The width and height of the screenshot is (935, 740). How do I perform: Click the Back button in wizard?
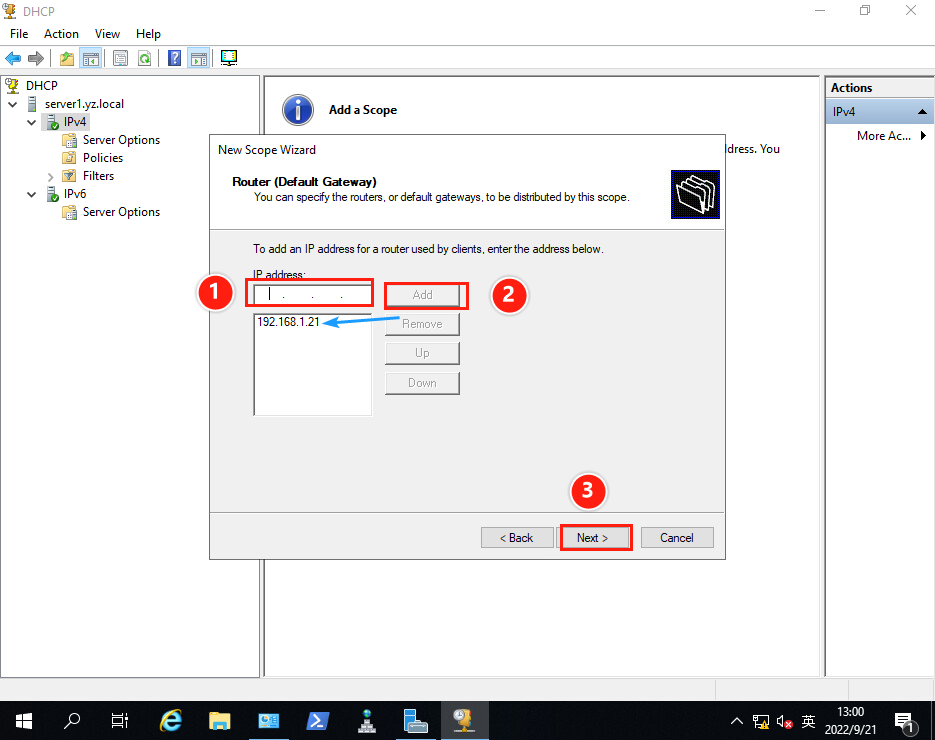click(516, 538)
